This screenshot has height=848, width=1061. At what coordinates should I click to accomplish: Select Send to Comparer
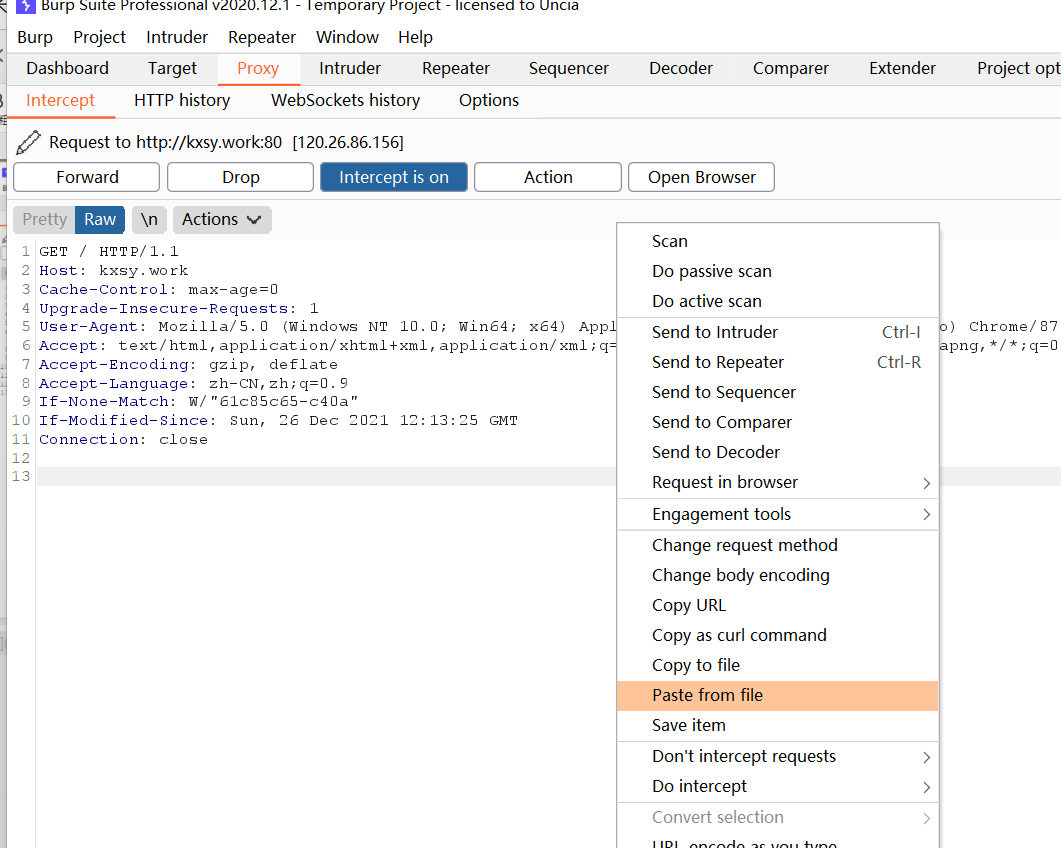(777, 422)
